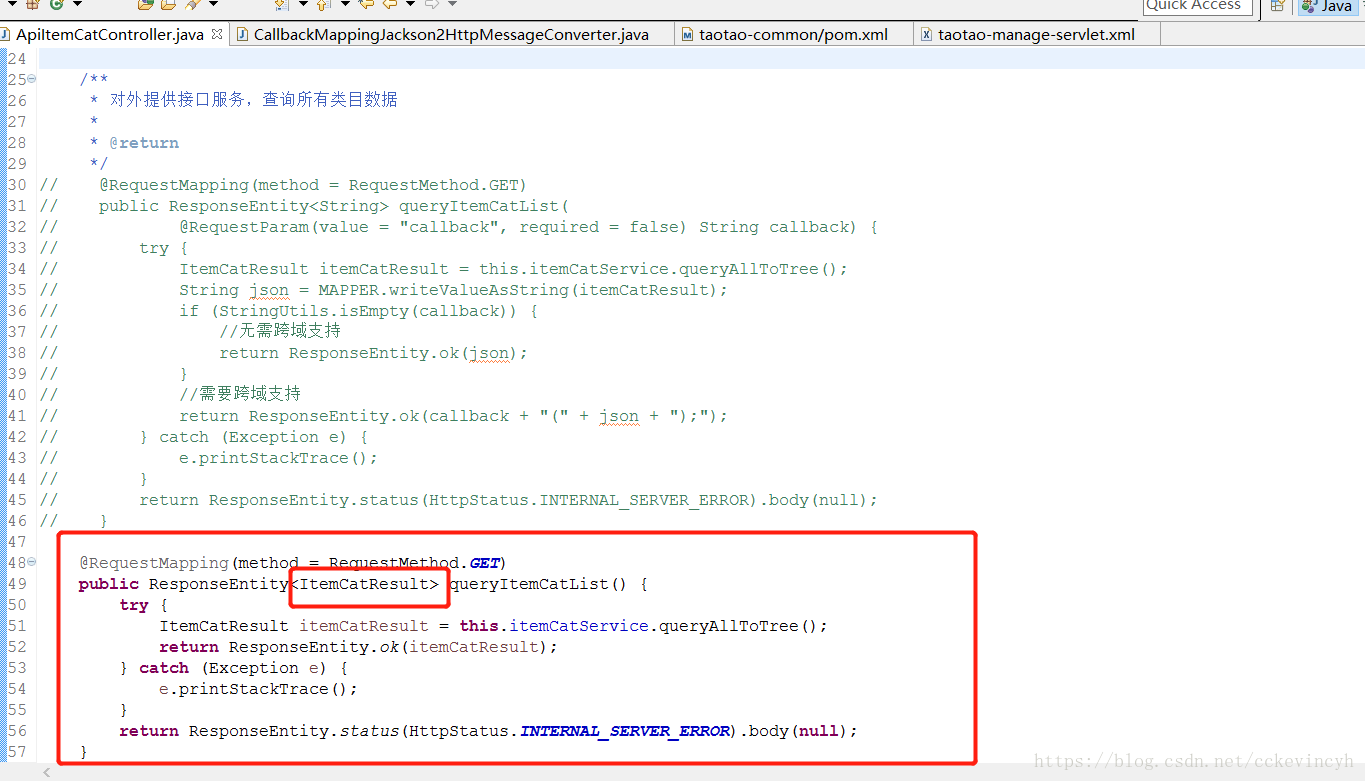Image resolution: width=1365 pixels, height=781 pixels.
Task: Click the XML file icon on the taotao-manage-servlet.xml tab
Action: [927, 35]
